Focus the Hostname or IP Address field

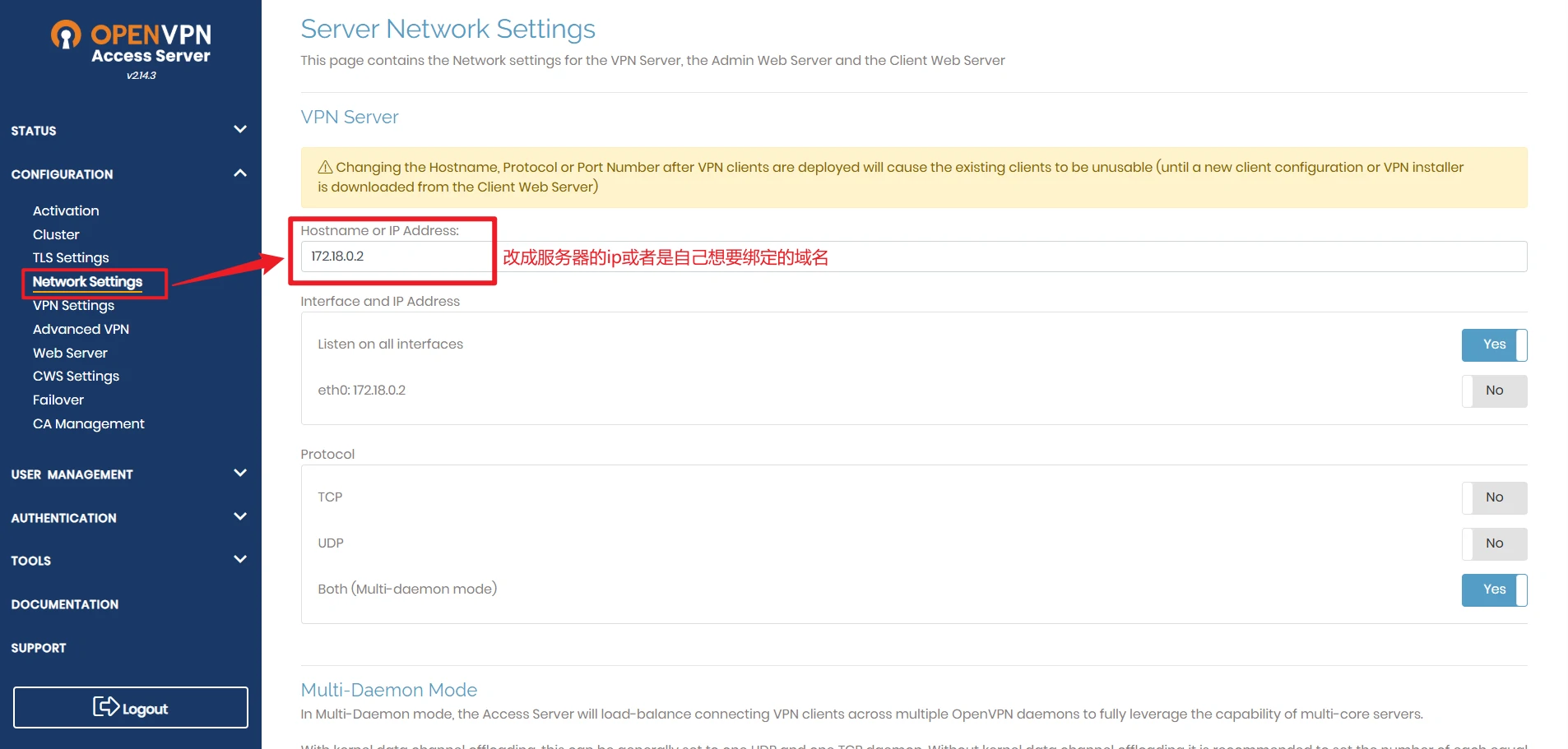(914, 257)
